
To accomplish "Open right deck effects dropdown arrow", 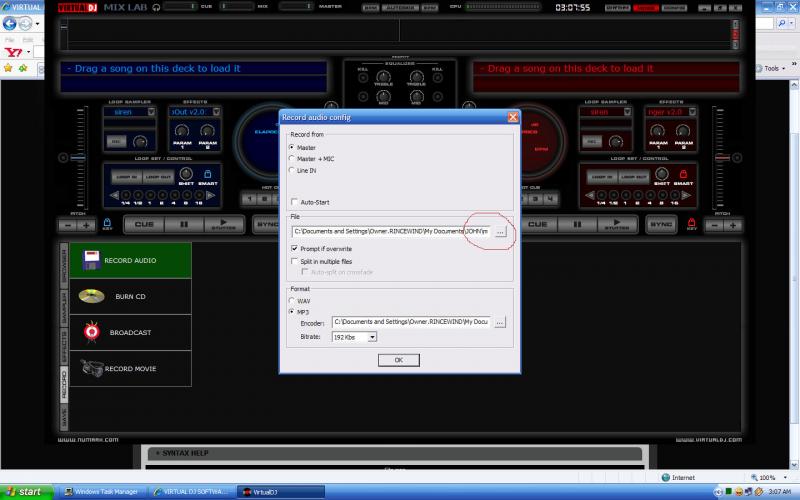I will pyautogui.click(x=692, y=112).
